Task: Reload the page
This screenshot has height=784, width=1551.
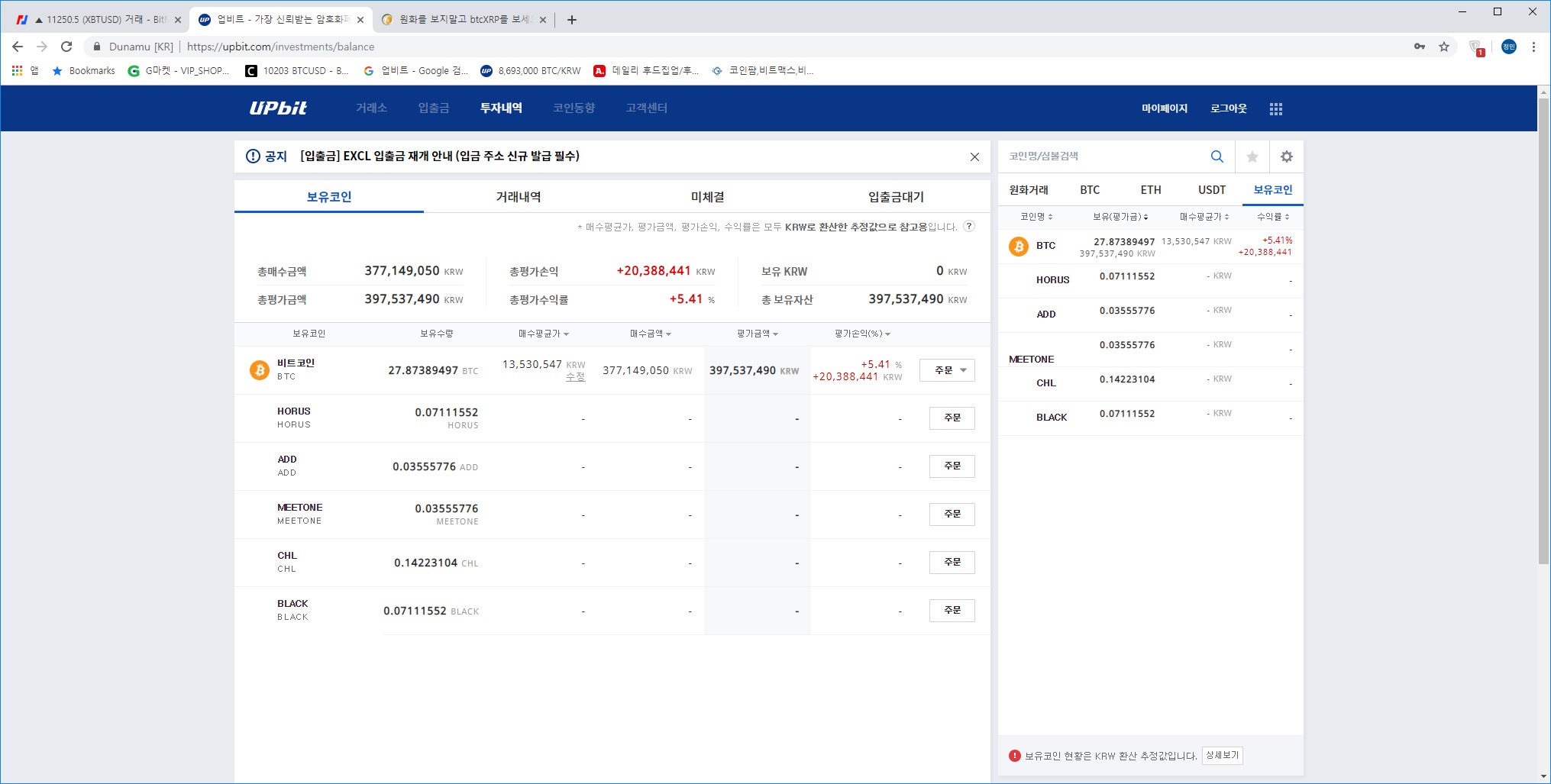Action: (66, 47)
